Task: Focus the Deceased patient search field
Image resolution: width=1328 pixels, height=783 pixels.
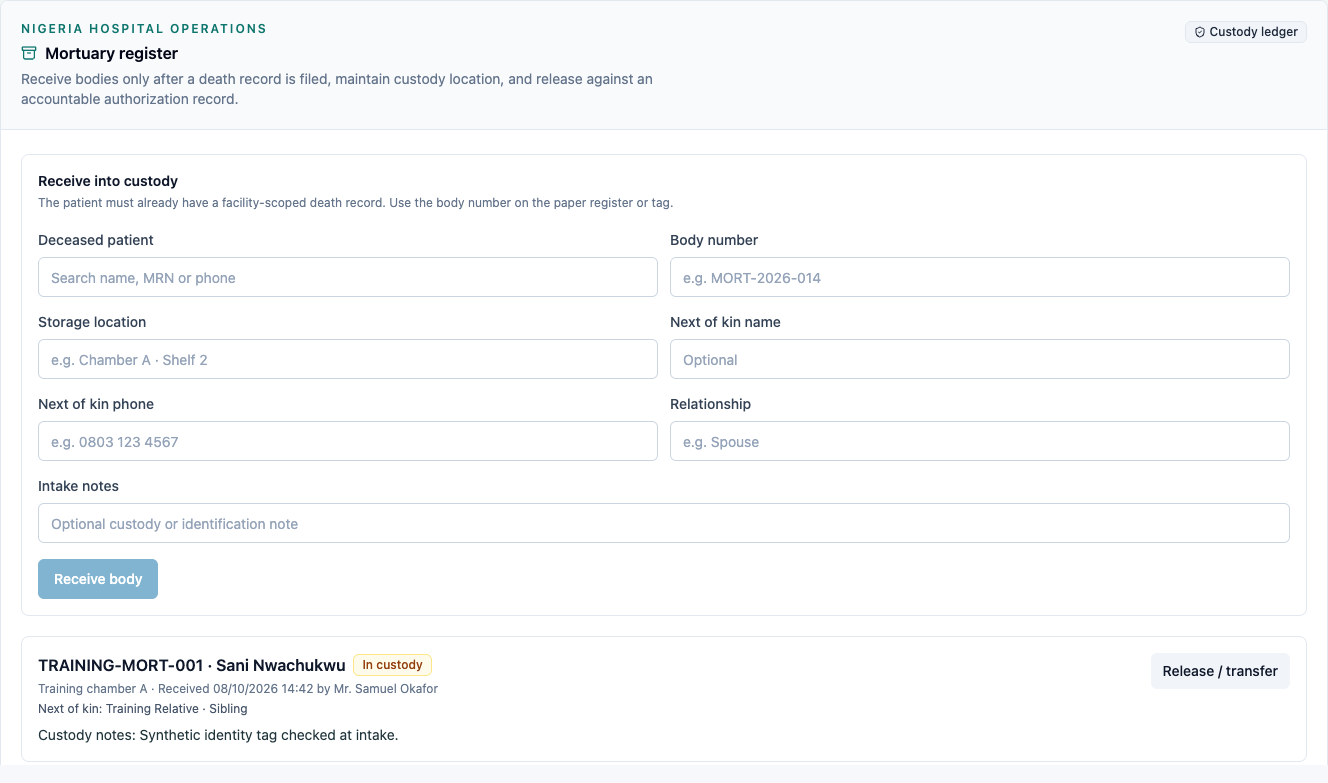Action: [348, 277]
